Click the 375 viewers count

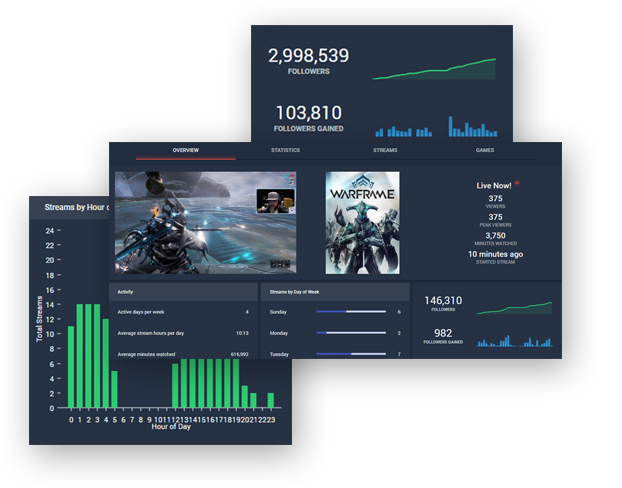point(495,198)
